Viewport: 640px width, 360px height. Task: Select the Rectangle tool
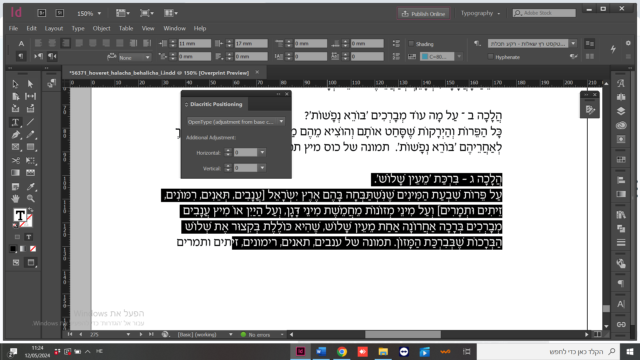(x=30, y=147)
